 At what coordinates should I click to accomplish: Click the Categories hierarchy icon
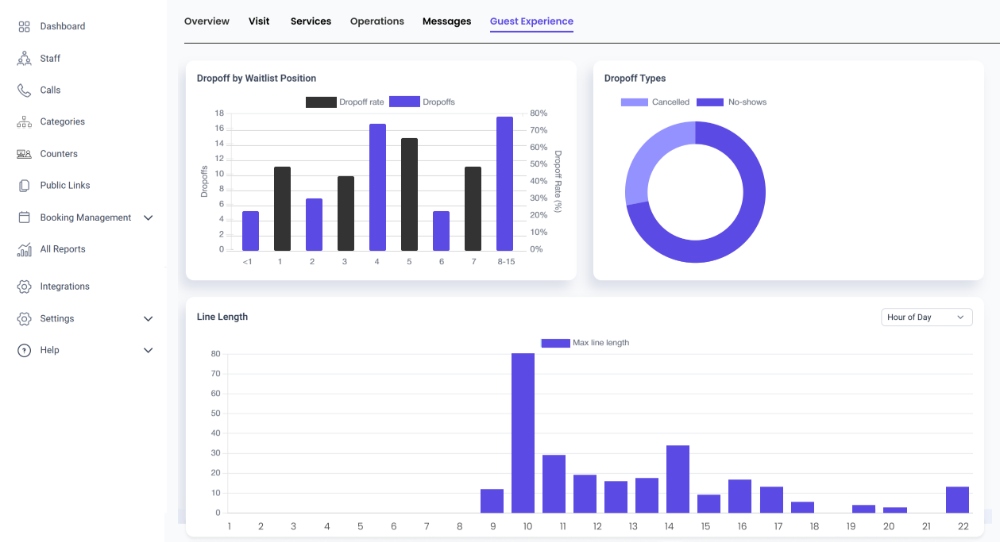coord(24,122)
